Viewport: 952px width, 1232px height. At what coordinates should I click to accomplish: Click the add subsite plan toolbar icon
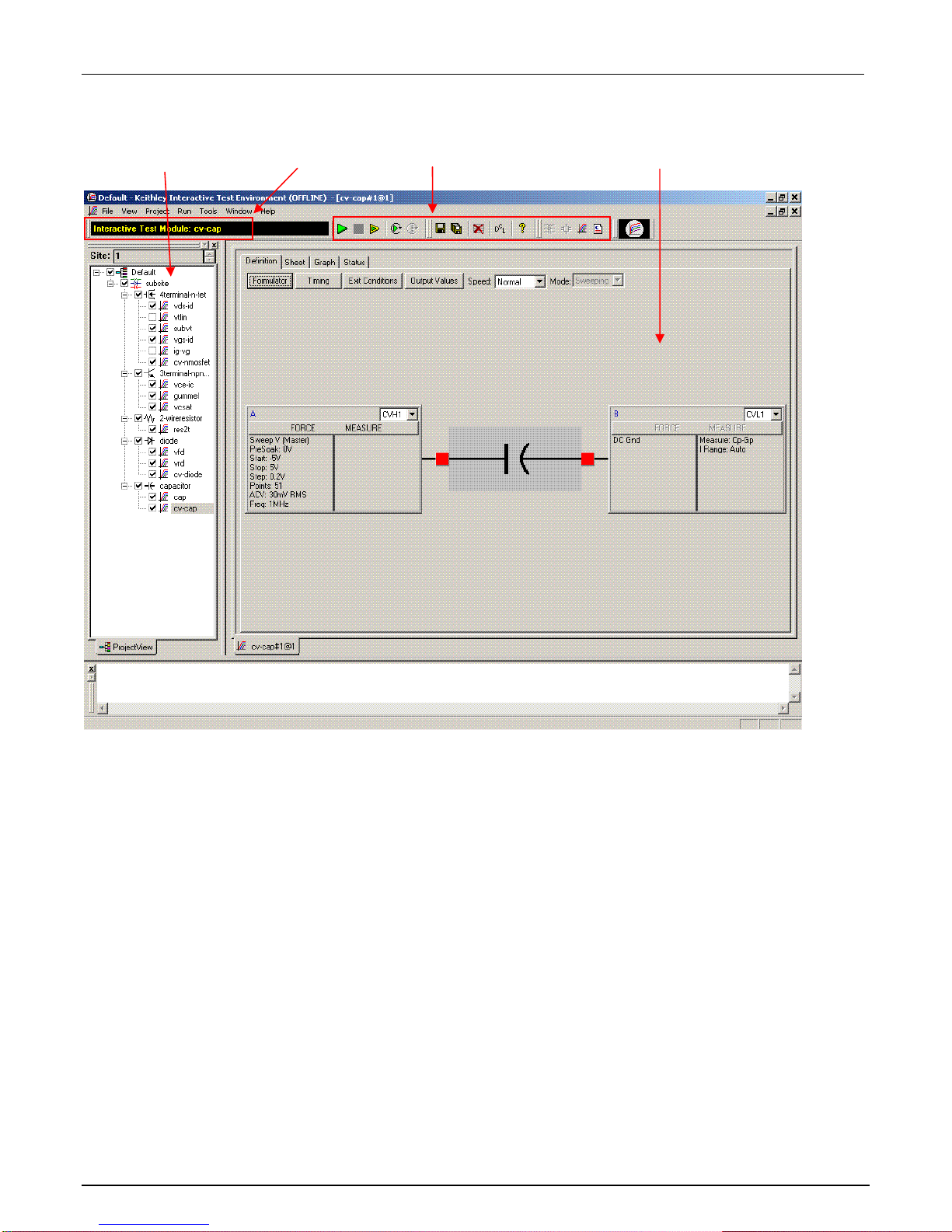pos(549,229)
